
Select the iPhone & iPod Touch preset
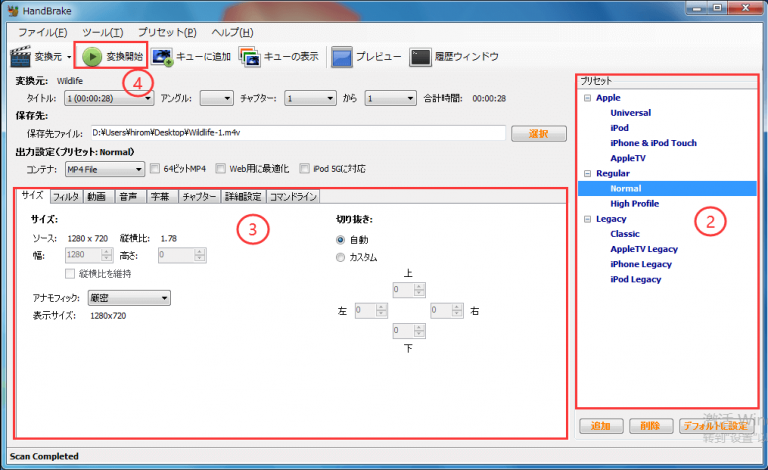tap(653, 143)
